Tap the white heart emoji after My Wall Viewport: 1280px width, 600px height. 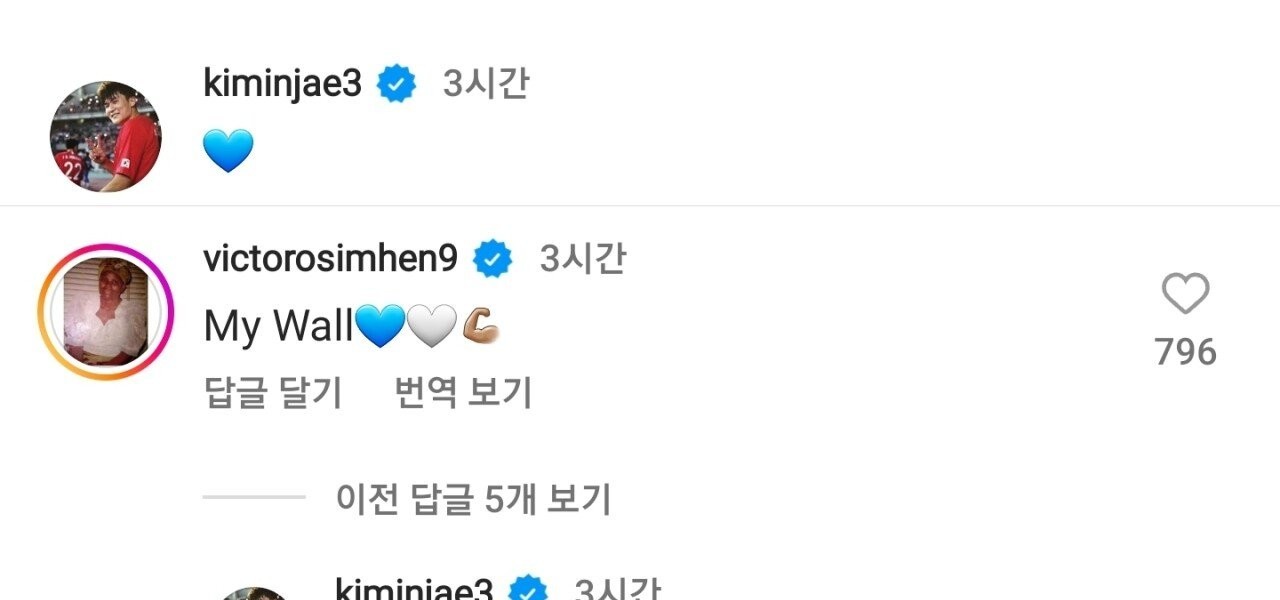[x=433, y=327]
